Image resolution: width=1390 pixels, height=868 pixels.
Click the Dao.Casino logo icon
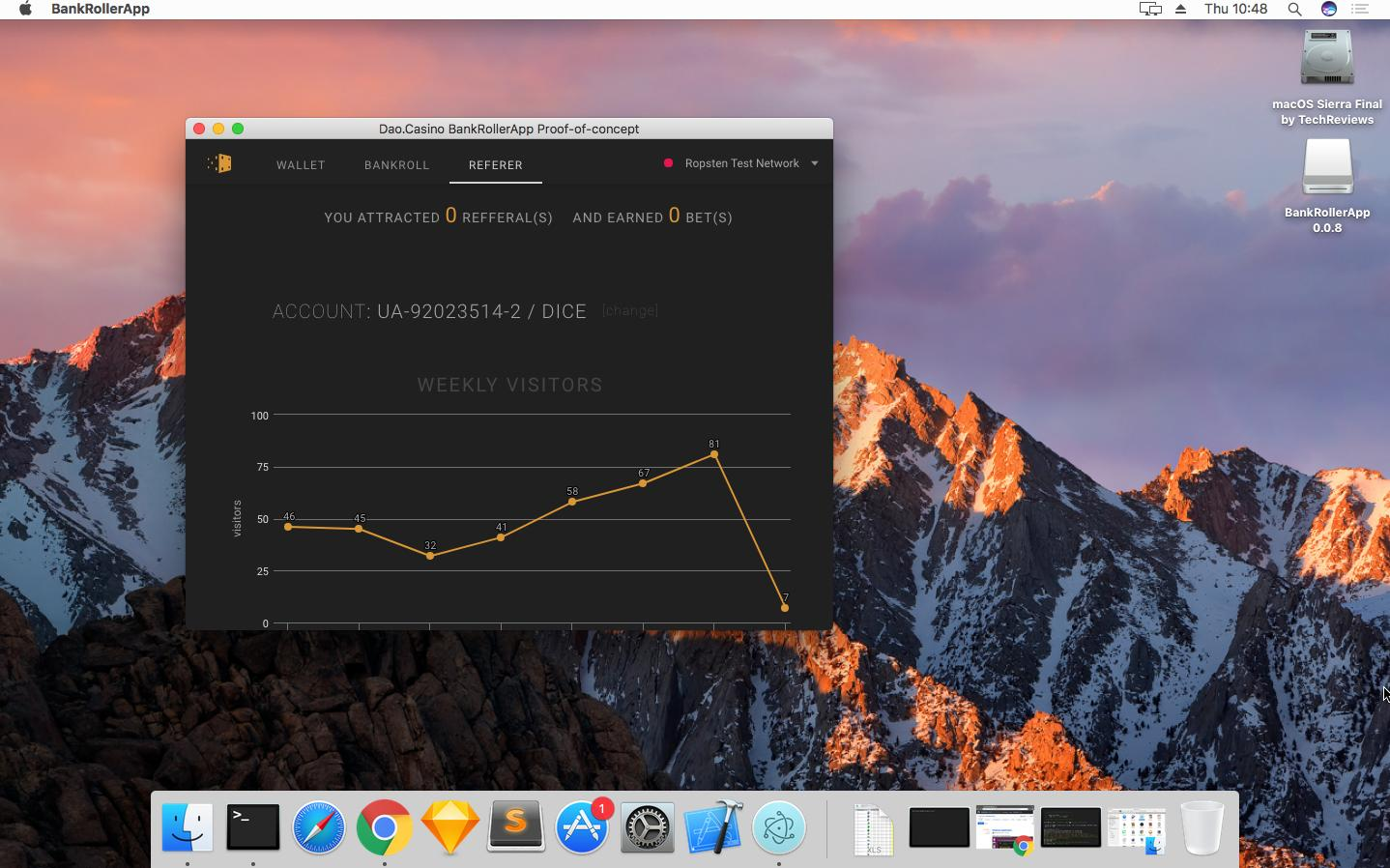[x=220, y=163]
